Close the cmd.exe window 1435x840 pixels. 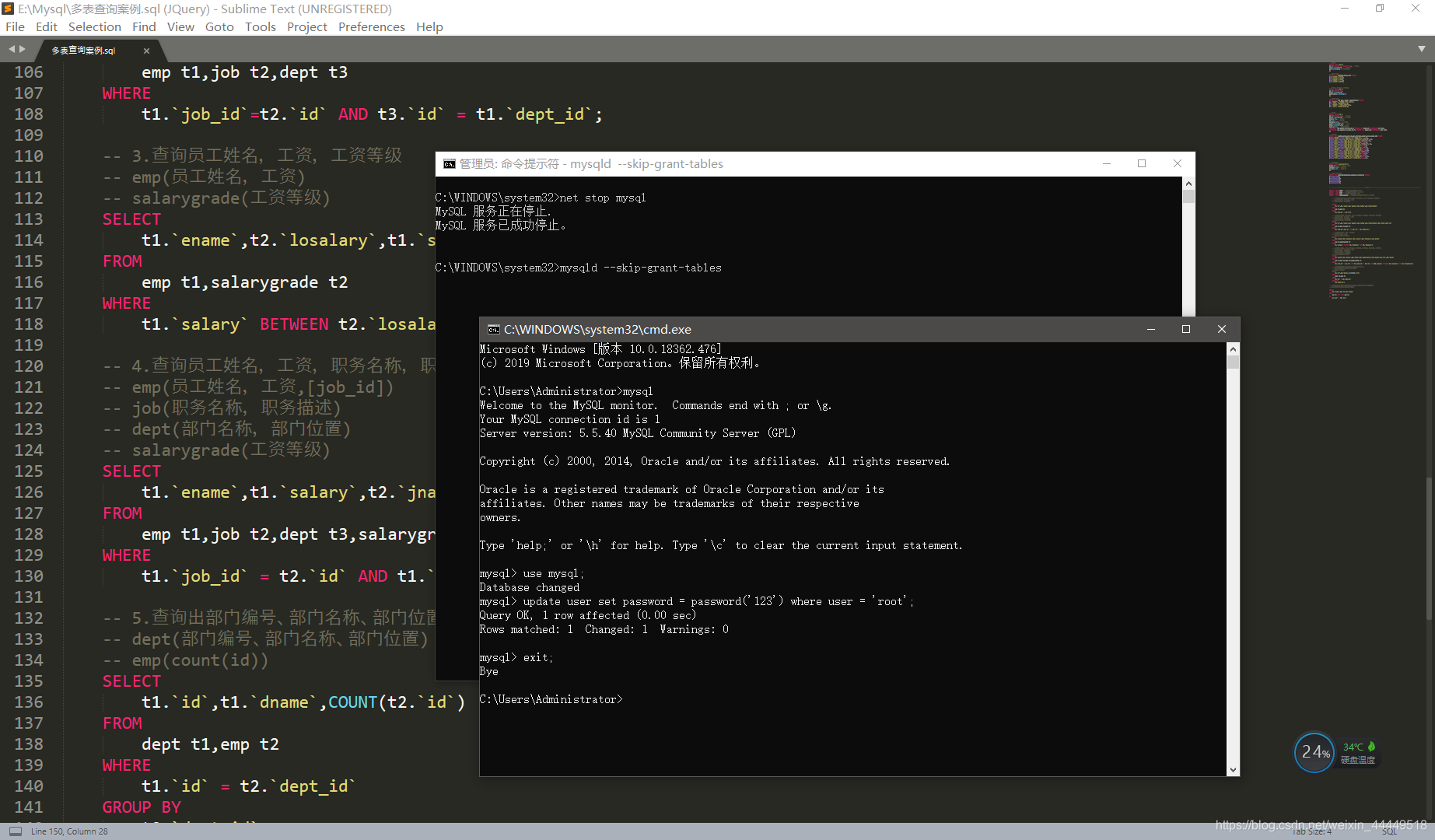1222,329
